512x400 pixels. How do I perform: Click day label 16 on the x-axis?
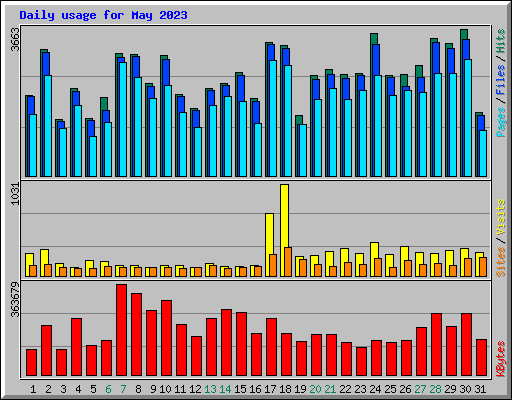point(255,389)
